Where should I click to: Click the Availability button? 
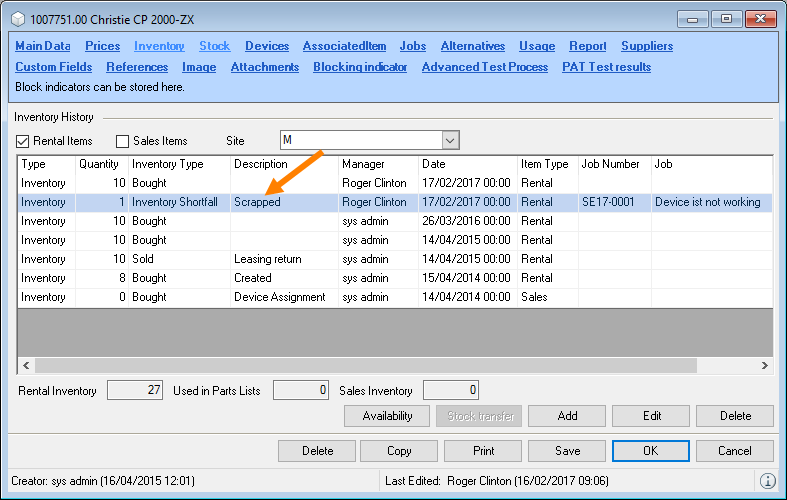[387, 416]
